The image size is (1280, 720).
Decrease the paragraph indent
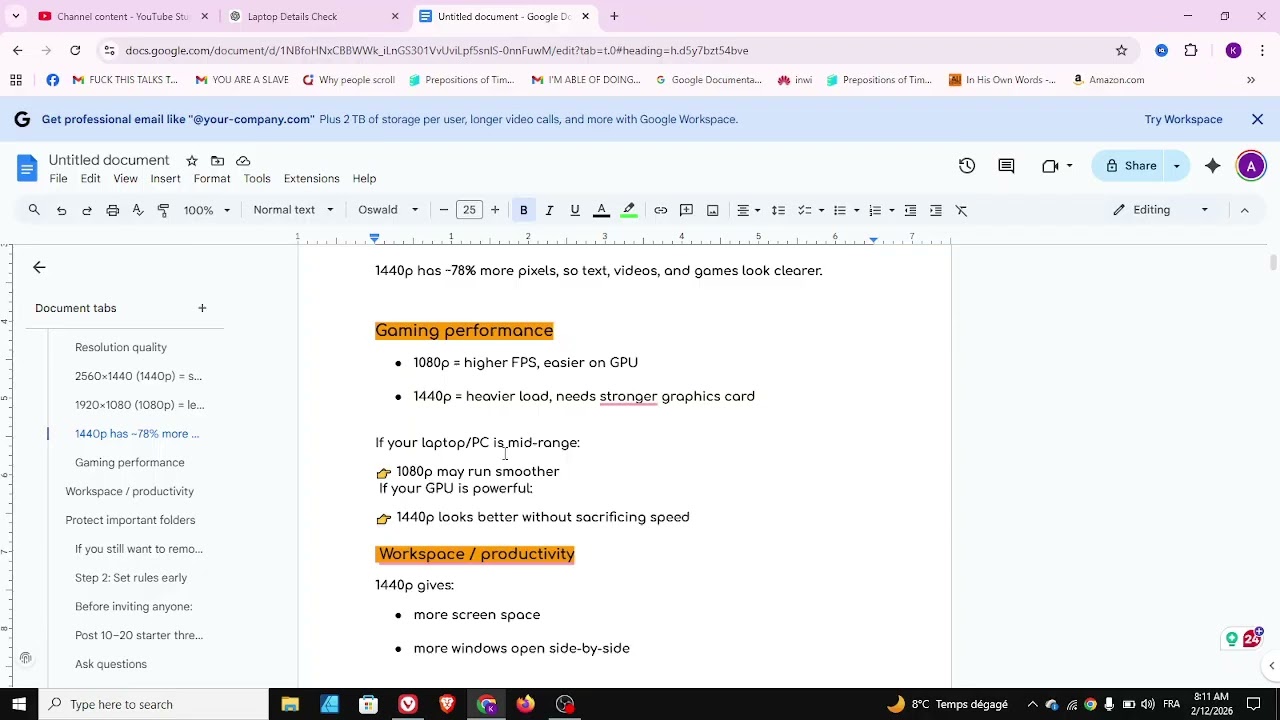[x=910, y=210]
